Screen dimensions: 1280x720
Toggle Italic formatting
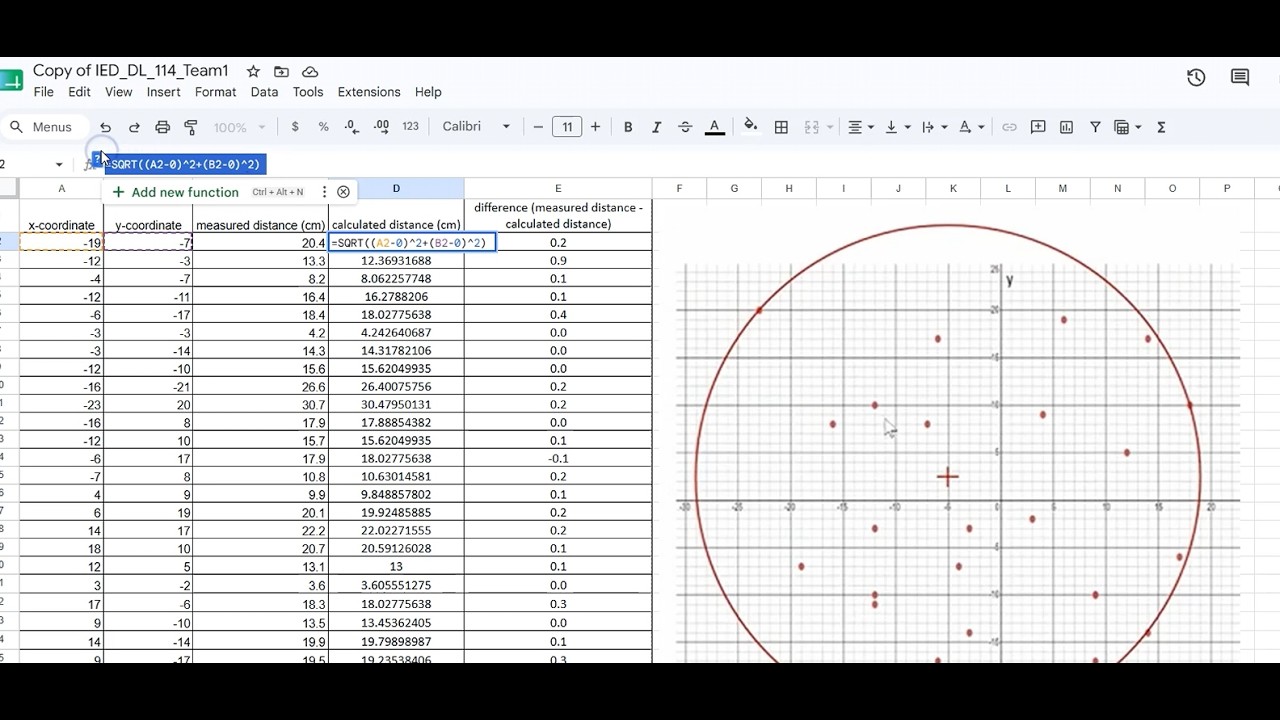tap(656, 127)
